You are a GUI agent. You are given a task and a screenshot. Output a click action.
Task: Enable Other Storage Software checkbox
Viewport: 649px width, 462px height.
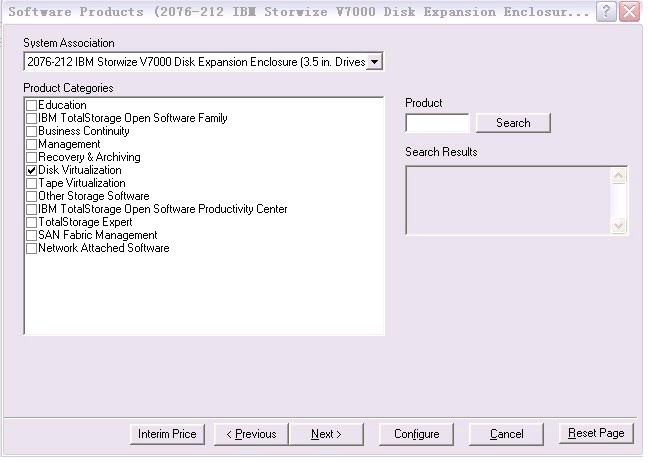31,196
